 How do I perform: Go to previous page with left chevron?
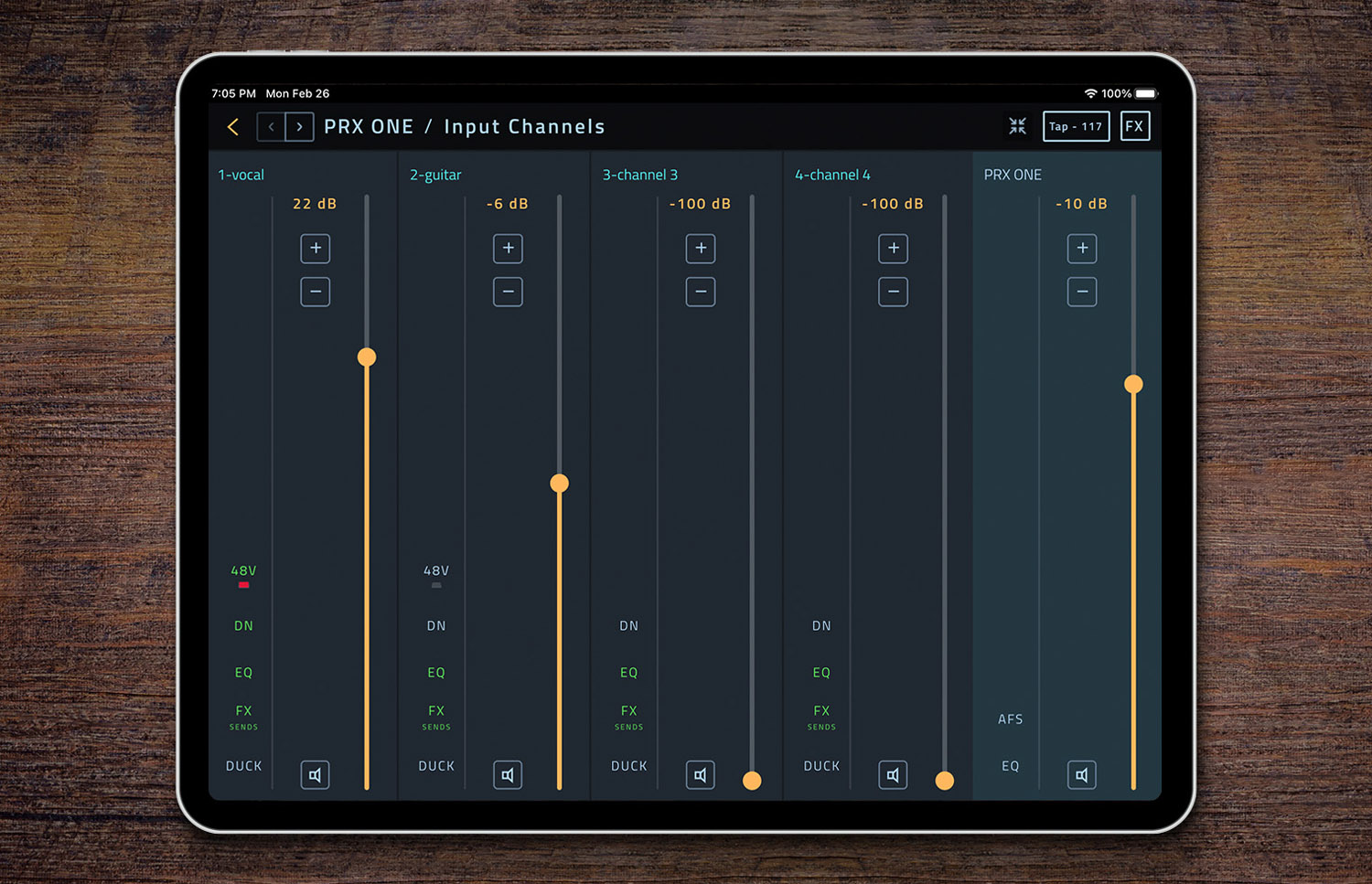[x=271, y=127]
